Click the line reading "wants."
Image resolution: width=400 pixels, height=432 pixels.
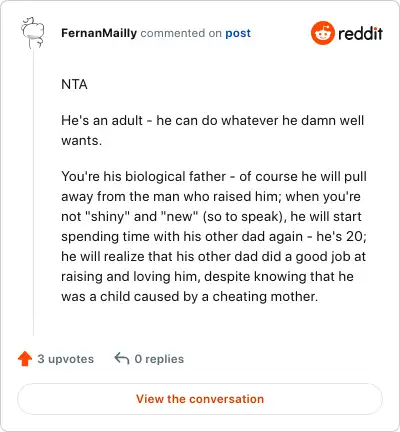click(82, 140)
